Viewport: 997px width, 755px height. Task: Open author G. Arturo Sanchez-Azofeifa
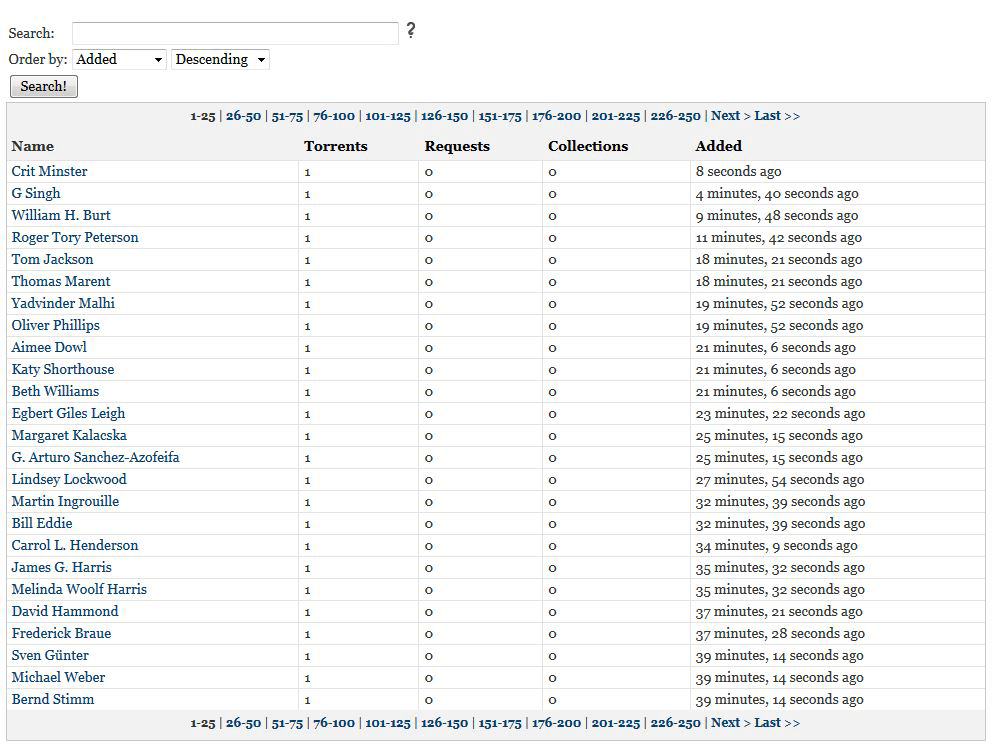(x=95, y=457)
